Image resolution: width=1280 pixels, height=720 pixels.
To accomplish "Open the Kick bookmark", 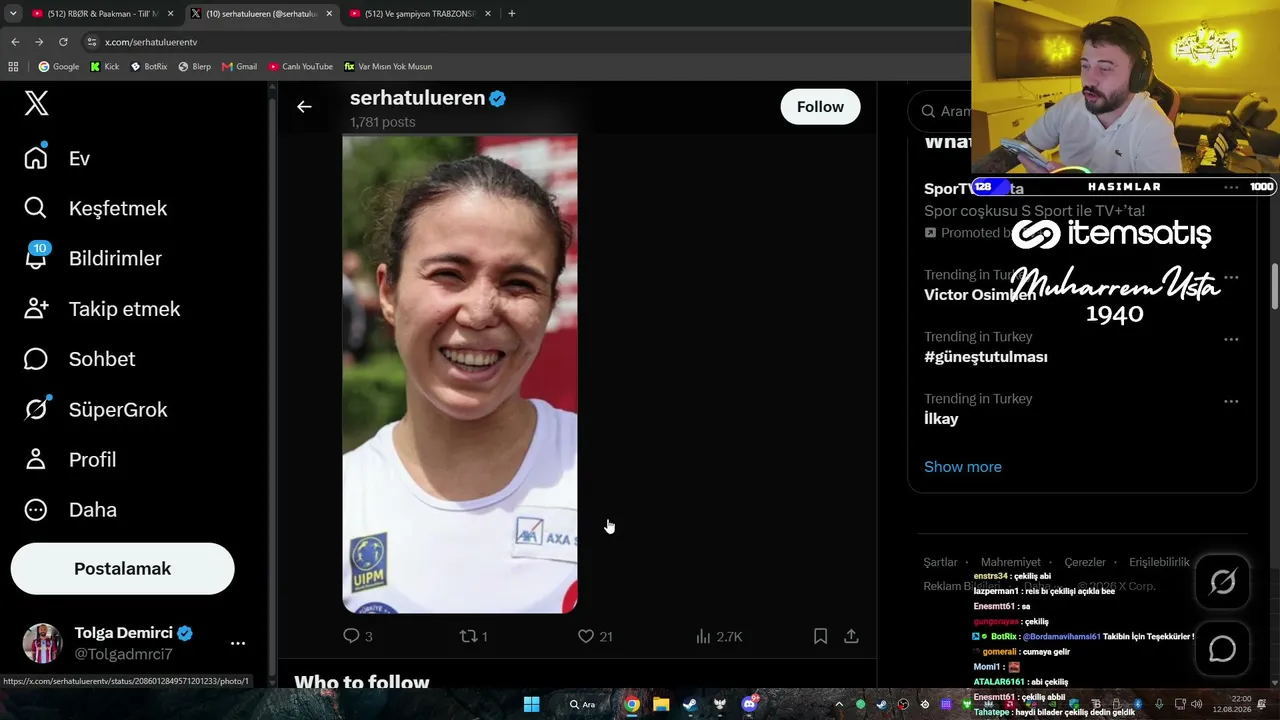I will coord(104,67).
